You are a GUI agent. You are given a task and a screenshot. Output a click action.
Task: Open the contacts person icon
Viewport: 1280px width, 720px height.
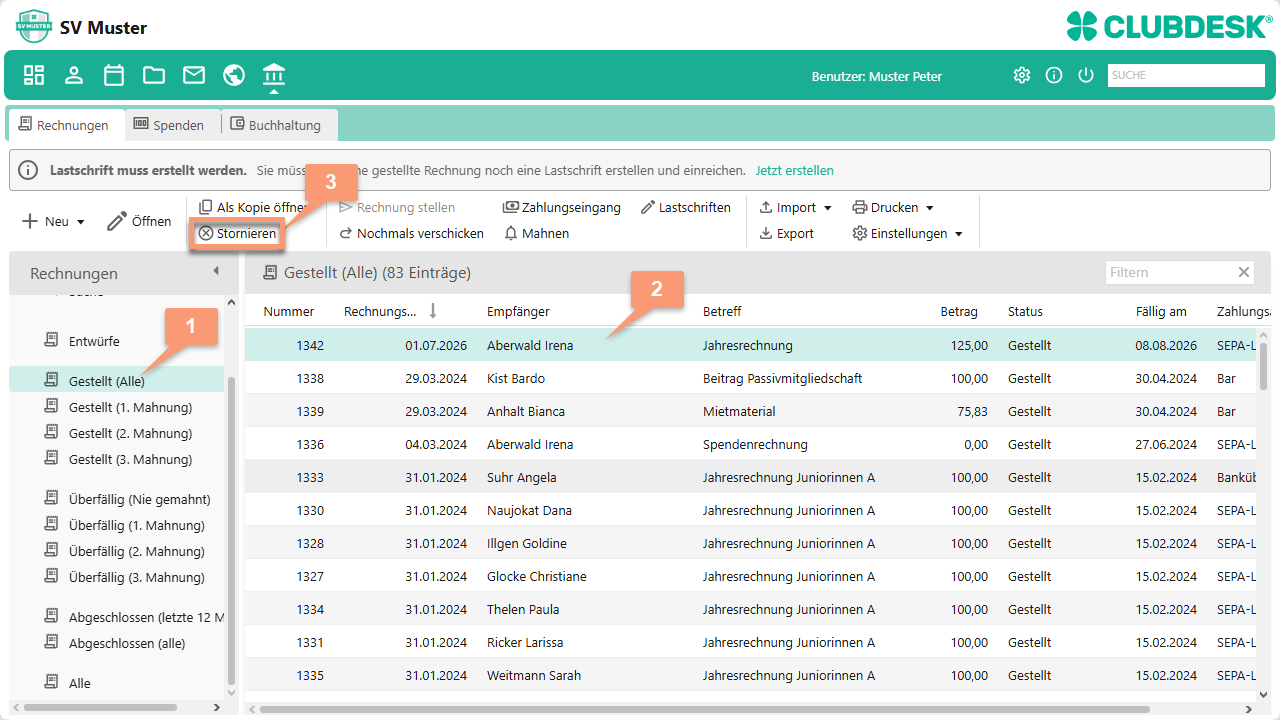[x=74, y=75]
